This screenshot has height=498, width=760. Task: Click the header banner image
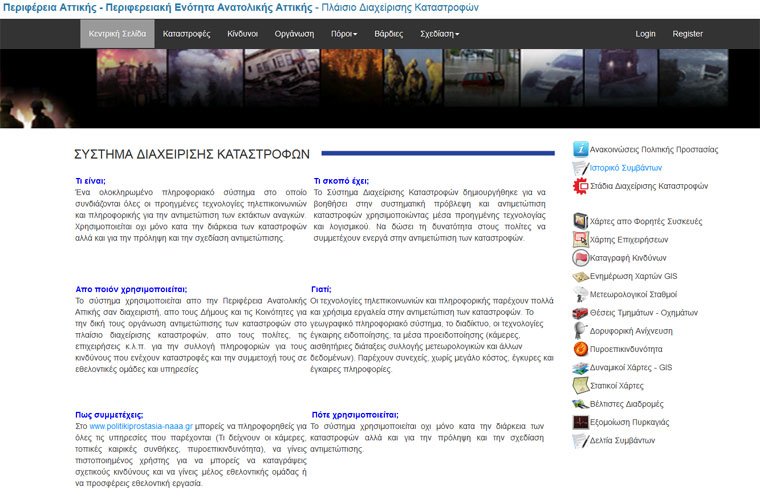click(x=380, y=88)
